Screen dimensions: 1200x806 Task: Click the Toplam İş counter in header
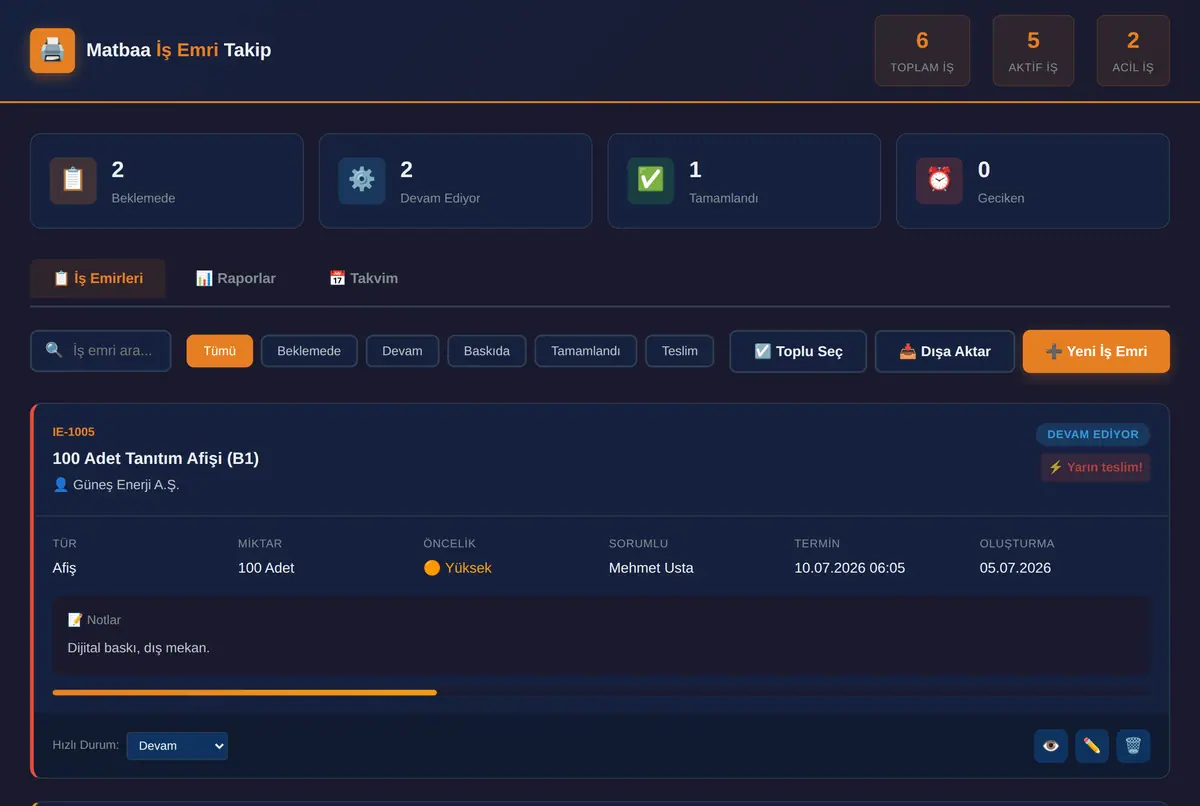pos(922,50)
